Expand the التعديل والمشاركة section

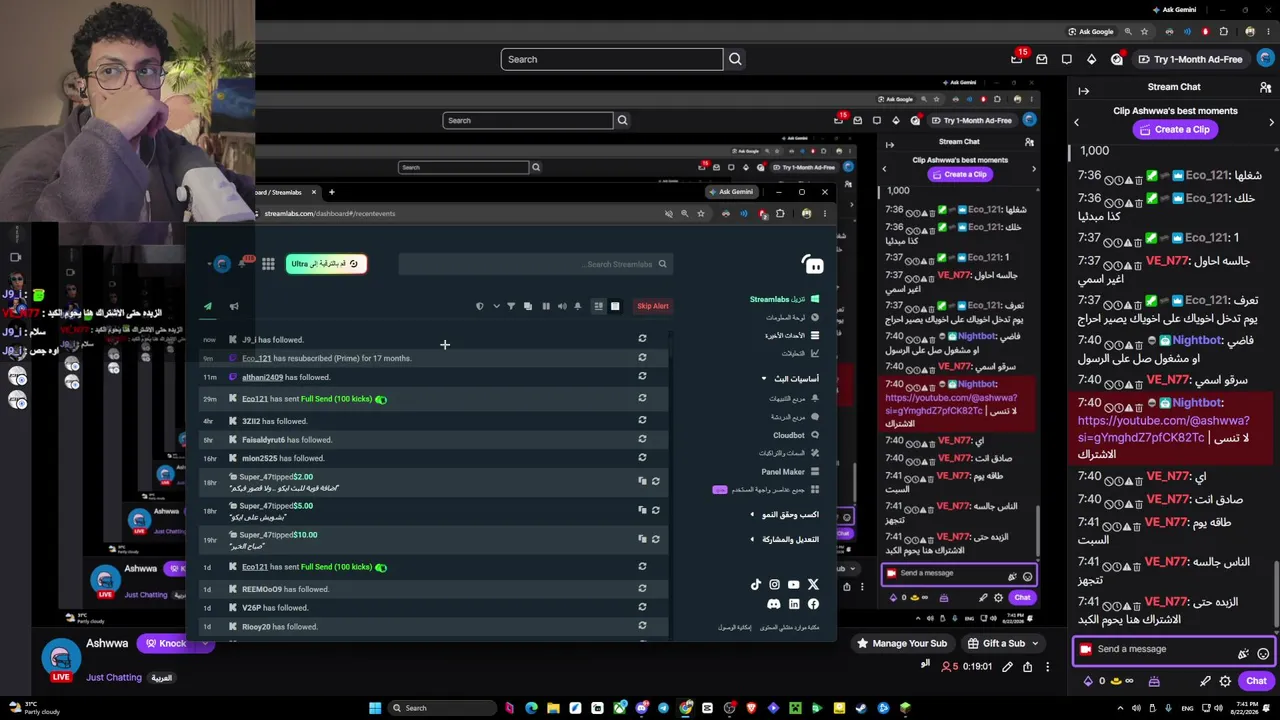coord(752,539)
